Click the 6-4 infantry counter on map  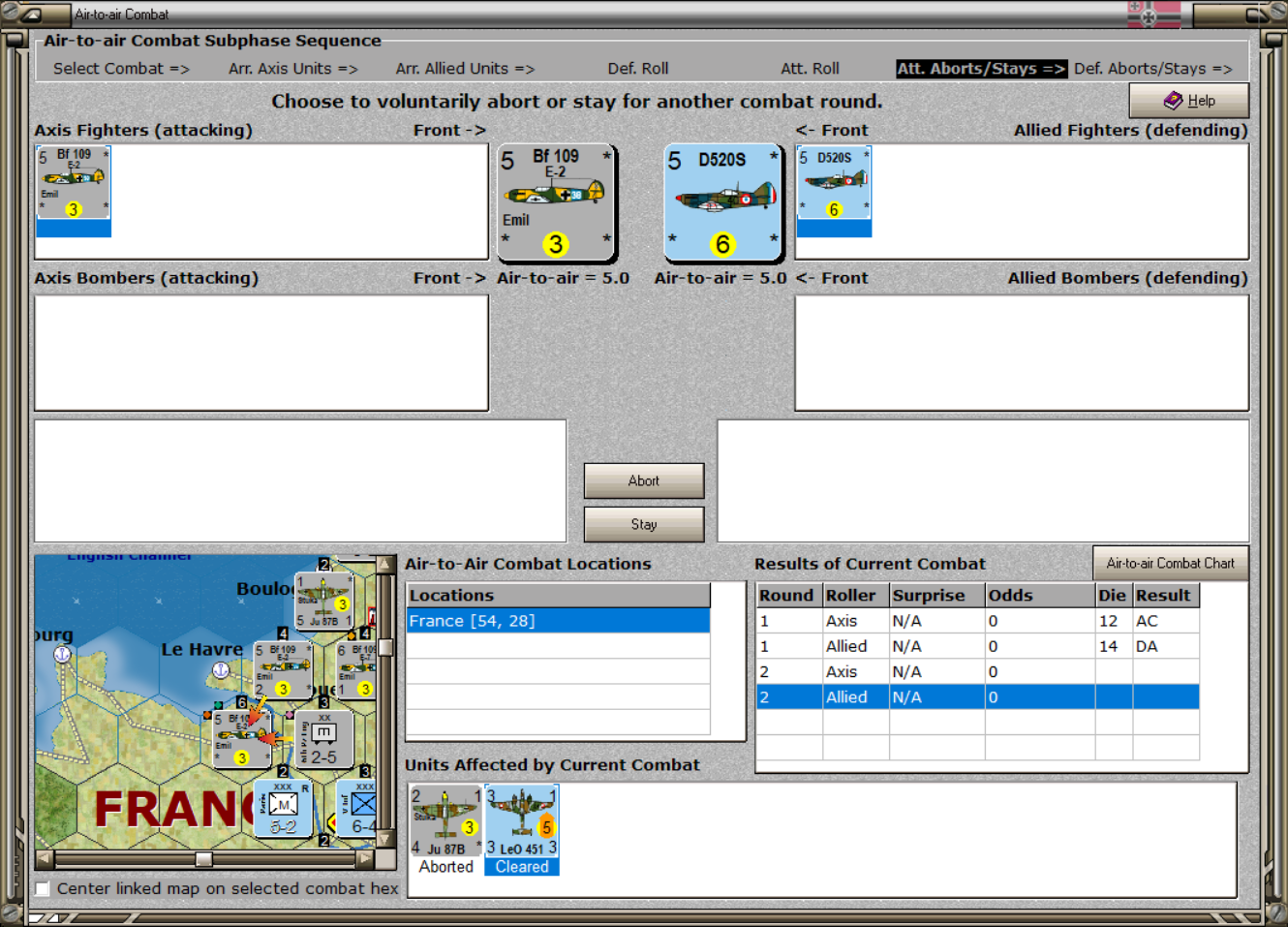pyautogui.click(x=357, y=809)
